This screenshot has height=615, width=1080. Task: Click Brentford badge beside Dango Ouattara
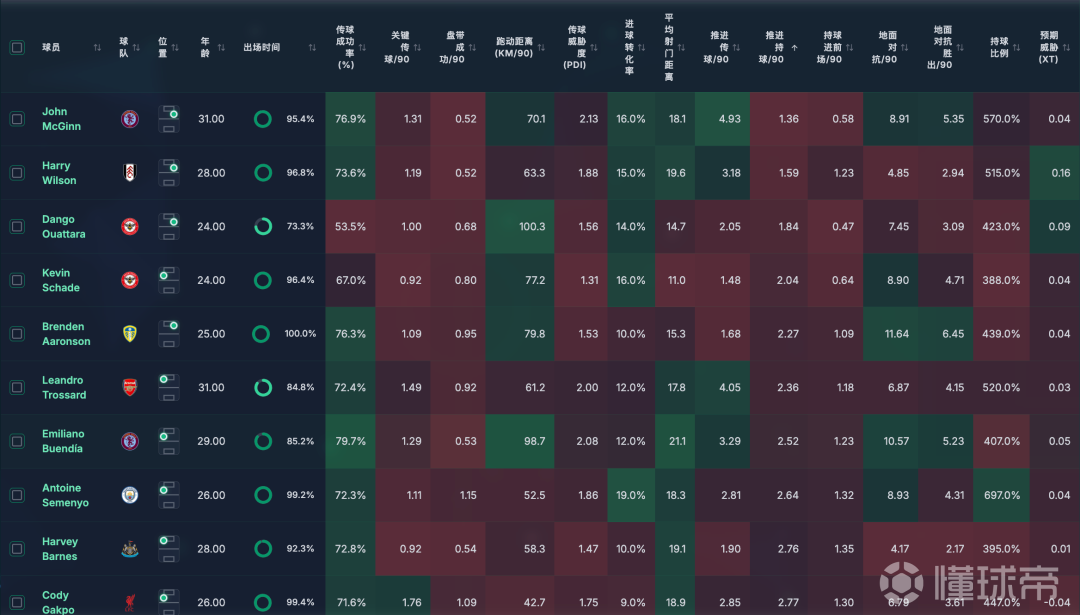[130, 227]
